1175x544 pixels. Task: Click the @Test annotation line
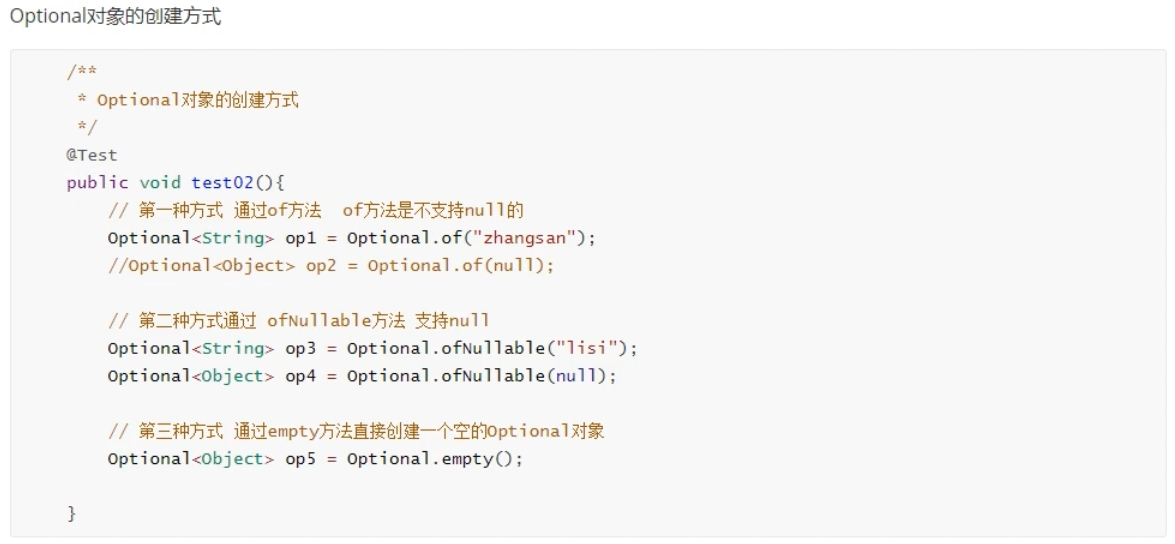(92, 155)
